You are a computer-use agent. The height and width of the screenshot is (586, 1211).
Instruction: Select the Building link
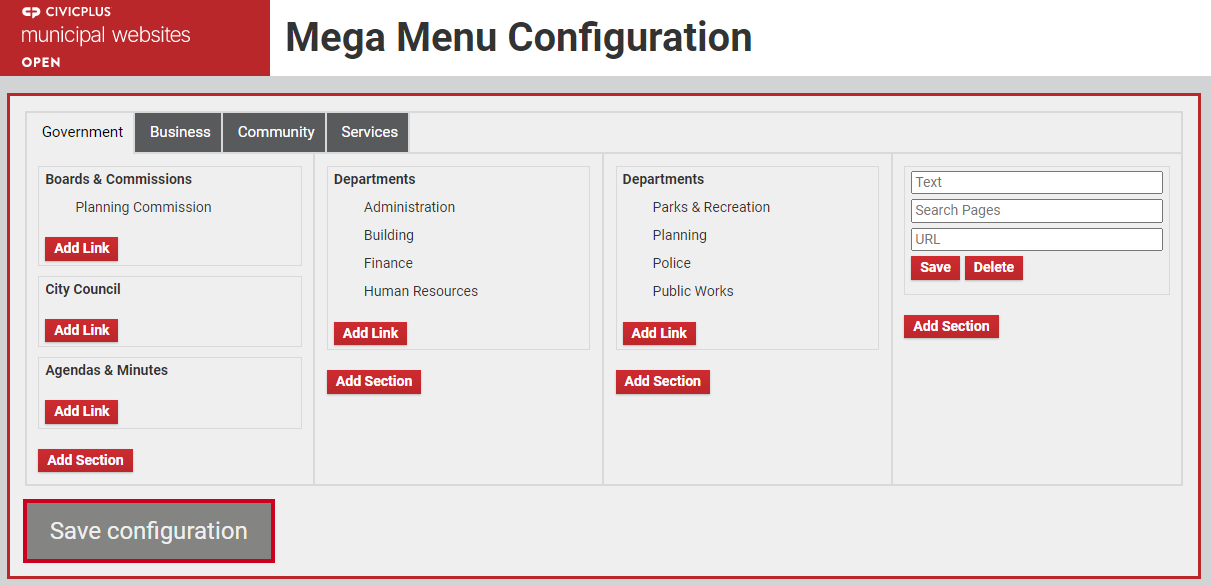click(x=389, y=235)
